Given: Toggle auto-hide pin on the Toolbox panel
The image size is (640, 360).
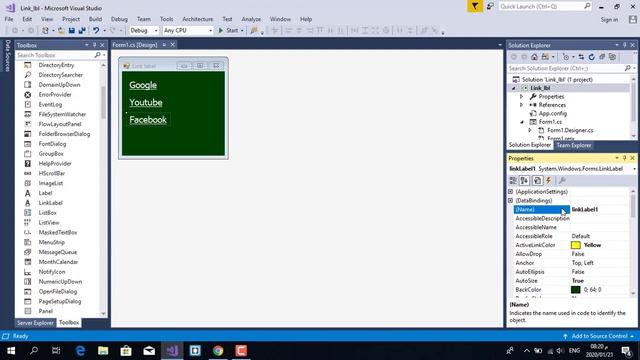Looking at the screenshot, I should click(x=95, y=45).
